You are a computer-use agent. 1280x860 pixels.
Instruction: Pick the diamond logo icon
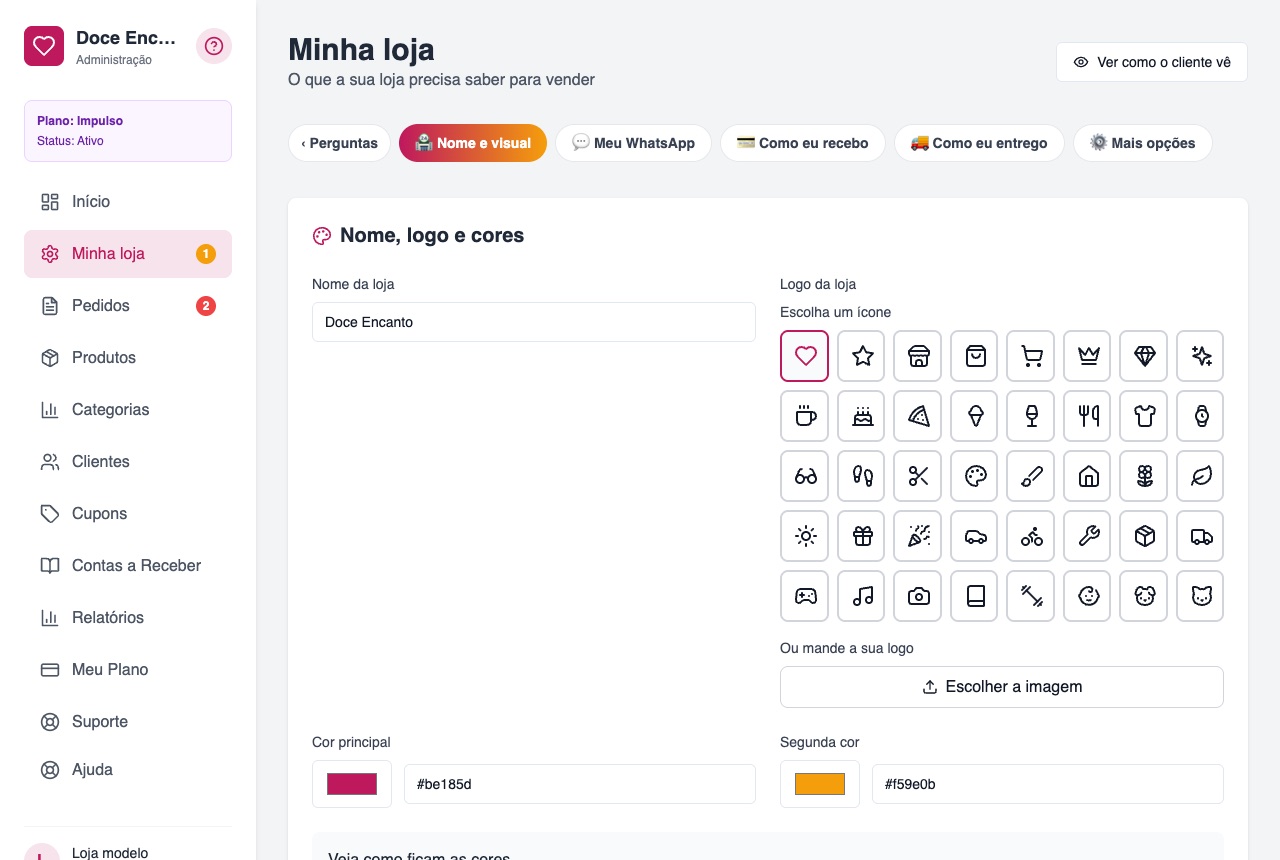coord(1145,356)
